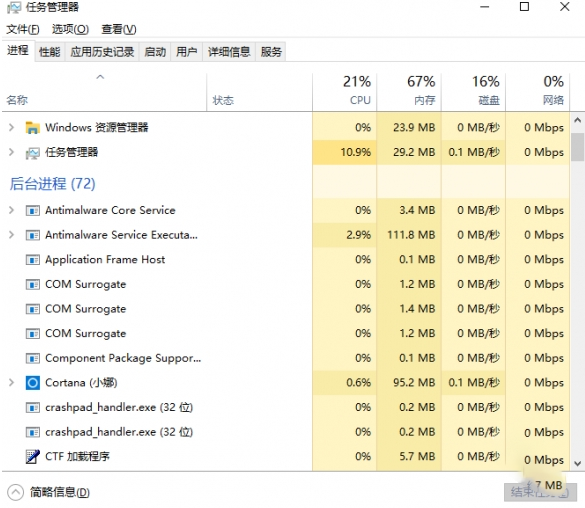Viewport: 585px width, 508px height.
Task: Open the 查看(V) menu
Action: (119, 29)
